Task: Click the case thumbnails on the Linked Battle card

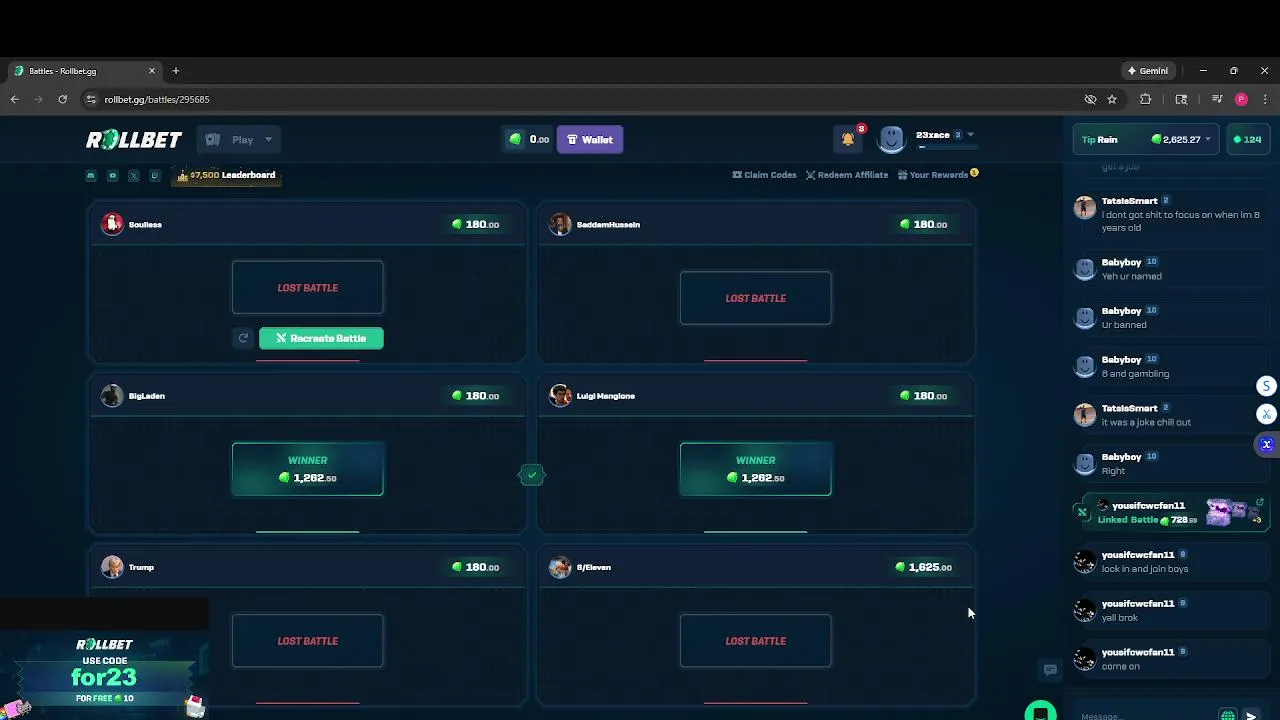Action: tap(1234, 513)
